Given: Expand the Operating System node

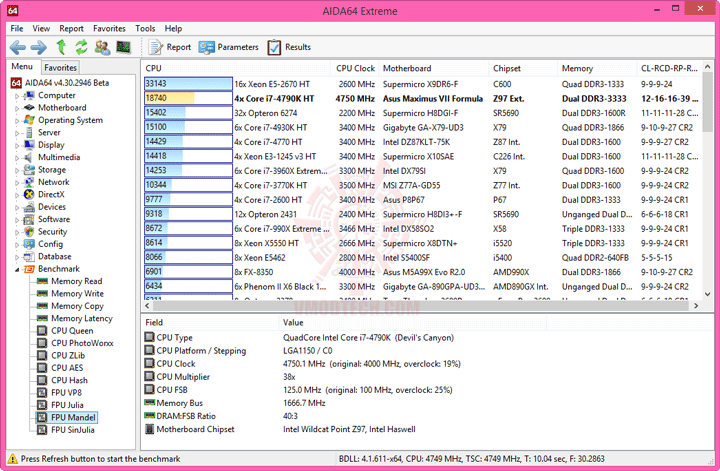Looking at the screenshot, I should click(17, 121).
